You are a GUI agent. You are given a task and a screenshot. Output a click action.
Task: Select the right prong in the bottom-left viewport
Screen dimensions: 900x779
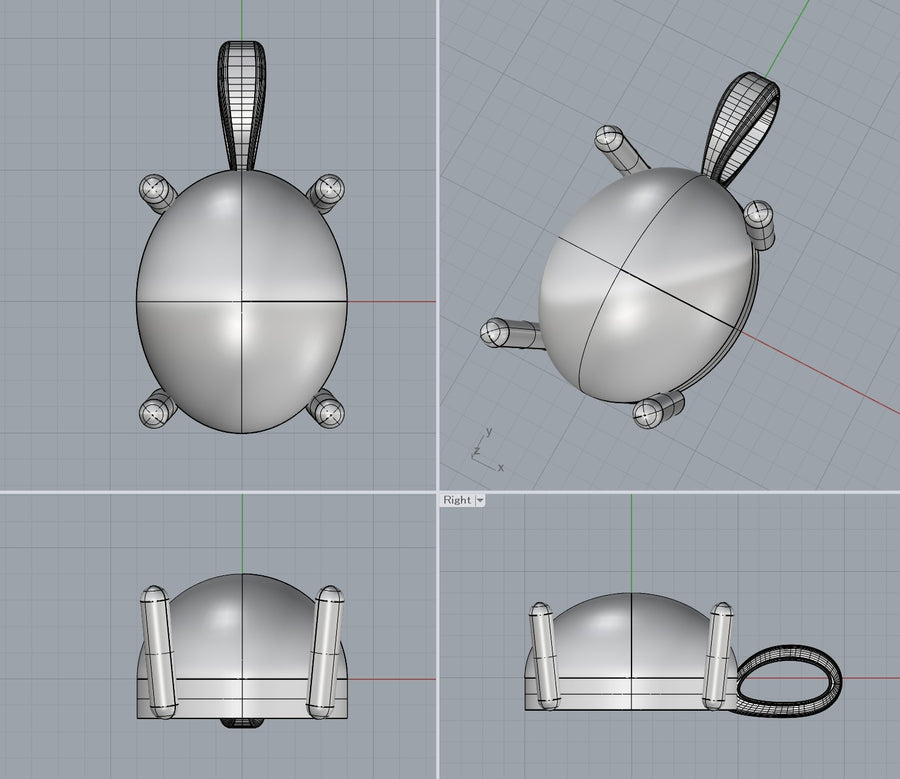[326, 650]
